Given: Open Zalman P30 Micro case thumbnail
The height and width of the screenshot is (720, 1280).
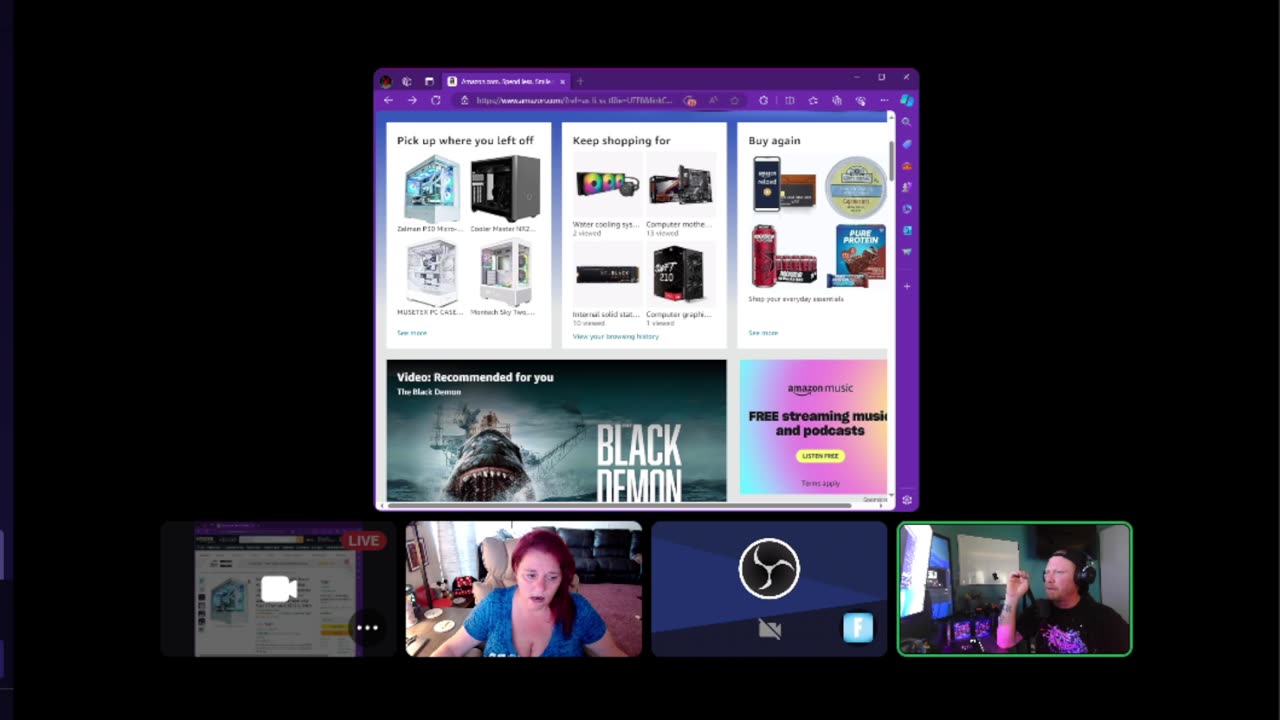Looking at the screenshot, I should pyautogui.click(x=432, y=188).
